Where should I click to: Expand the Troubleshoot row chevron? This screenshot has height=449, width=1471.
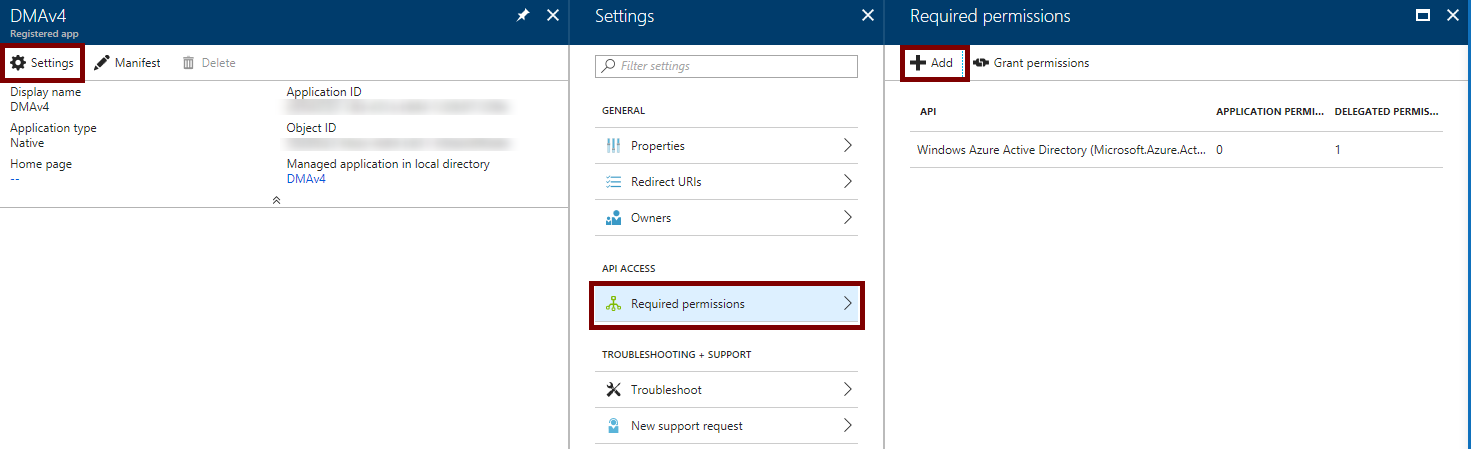[847, 390]
